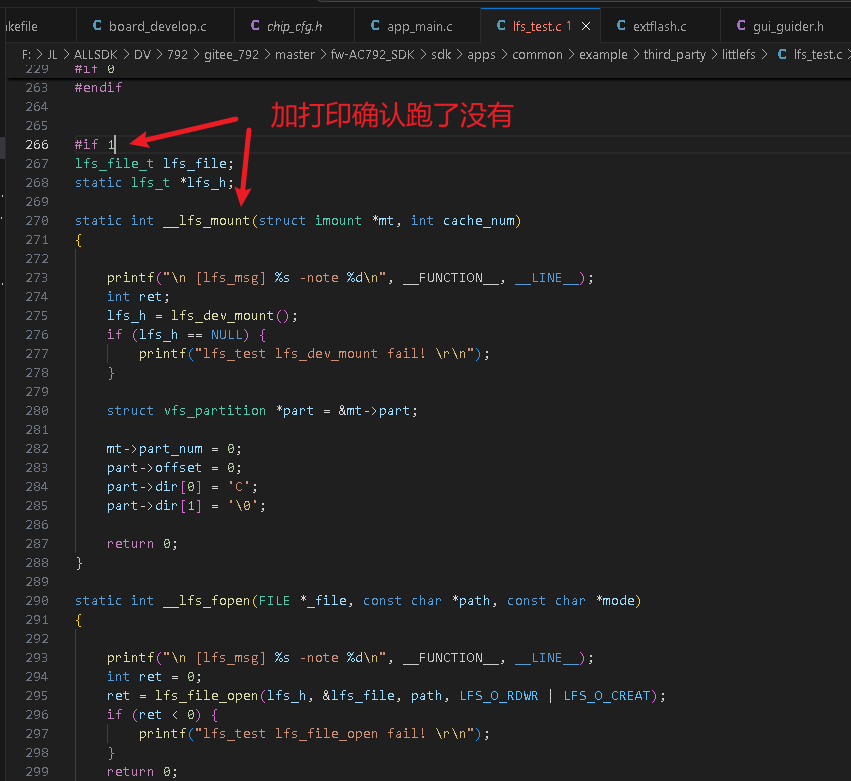Image resolution: width=851 pixels, height=781 pixels.
Task: Open ALLSDK folder in breadcrumb path
Action: click(96, 55)
